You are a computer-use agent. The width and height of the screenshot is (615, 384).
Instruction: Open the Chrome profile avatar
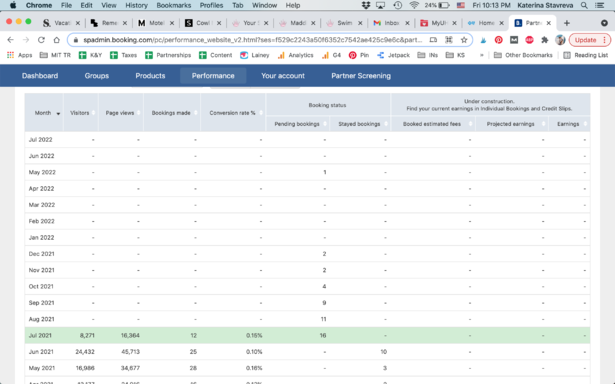coord(560,40)
